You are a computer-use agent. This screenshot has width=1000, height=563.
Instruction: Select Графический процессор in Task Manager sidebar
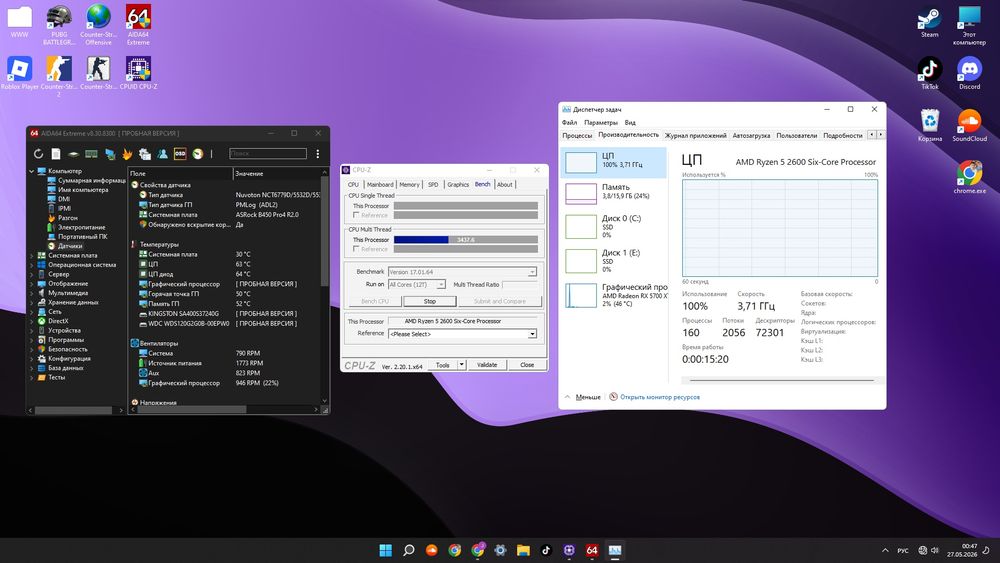tap(614, 295)
